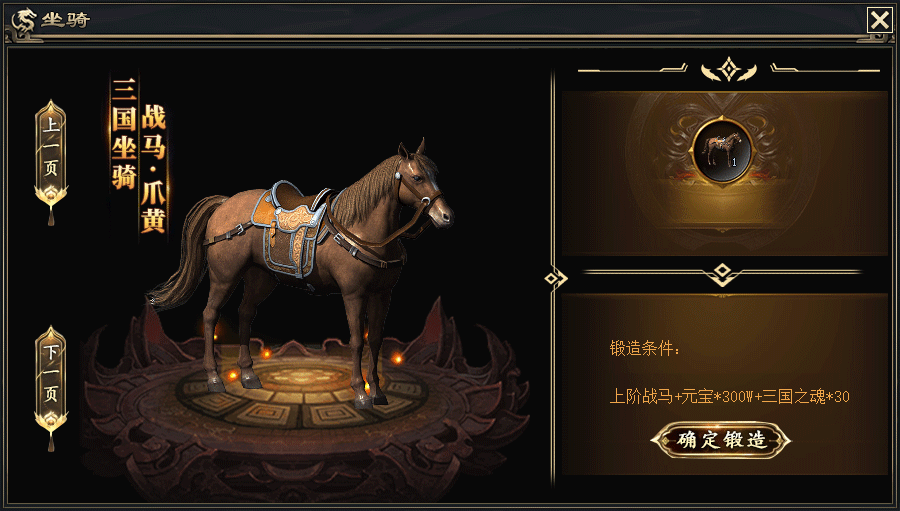Confirm forging with 确定锻造 button
The height and width of the screenshot is (511, 900).
pyautogui.click(x=721, y=440)
